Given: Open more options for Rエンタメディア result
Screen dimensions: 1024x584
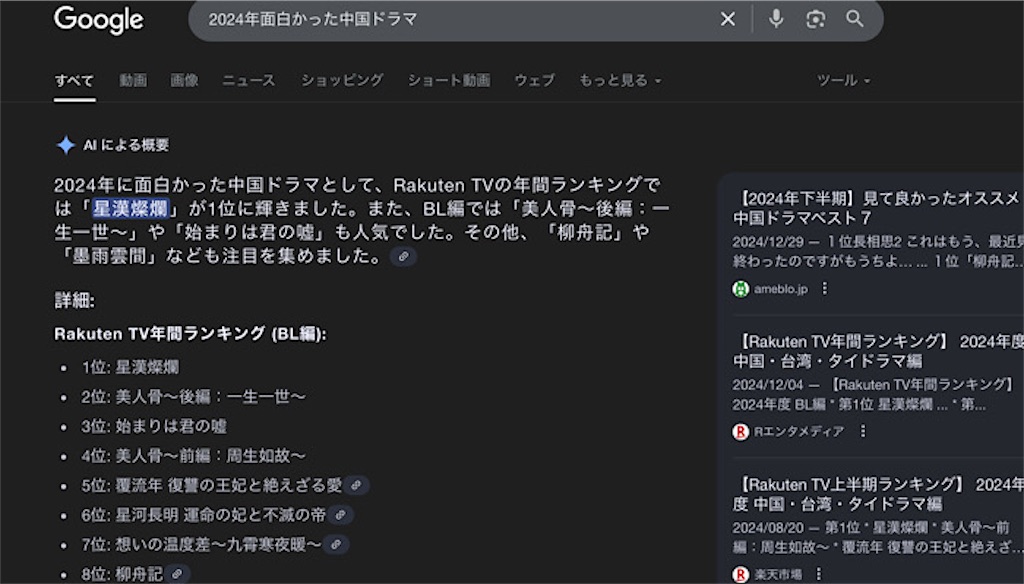Looking at the screenshot, I should 863,431.
